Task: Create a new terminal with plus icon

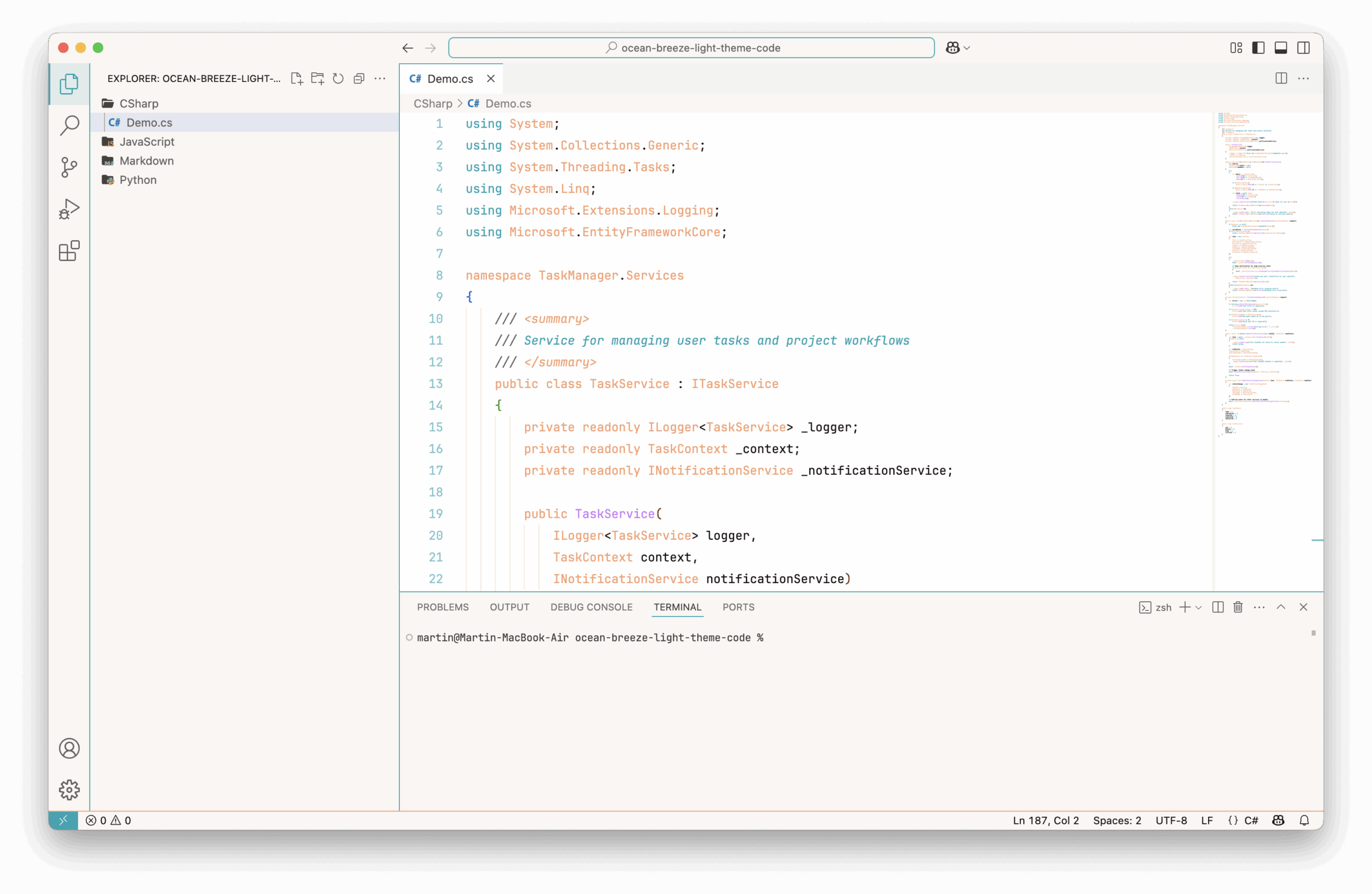Action: pos(1185,607)
